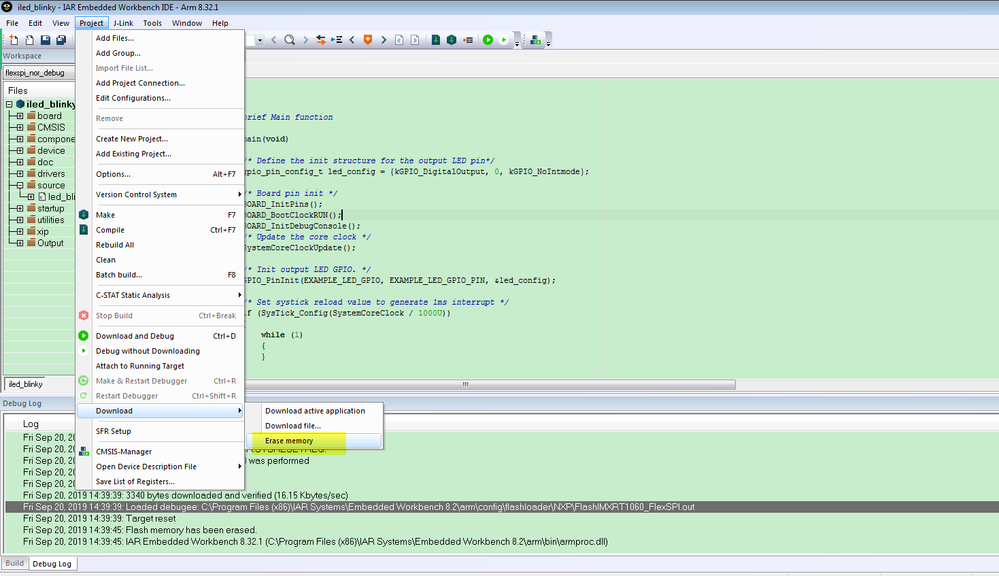Screen dimensions: 999x576
Task: Expand the board folder in workspace tree
Action: [20, 116]
